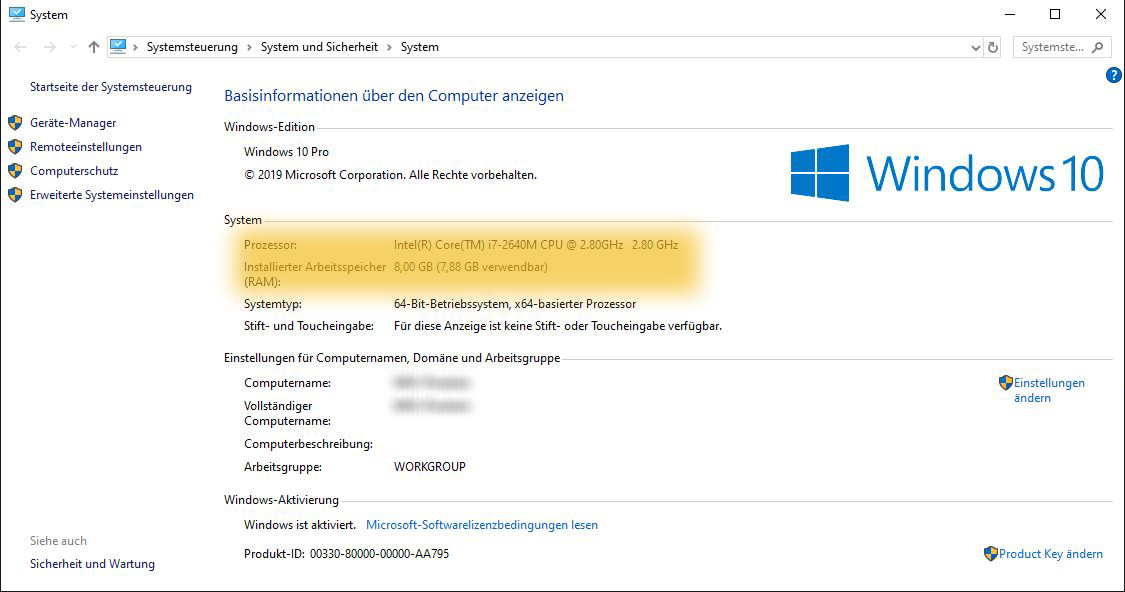Click the Windows 10 logo
The image size is (1125, 592).
[947, 173]
